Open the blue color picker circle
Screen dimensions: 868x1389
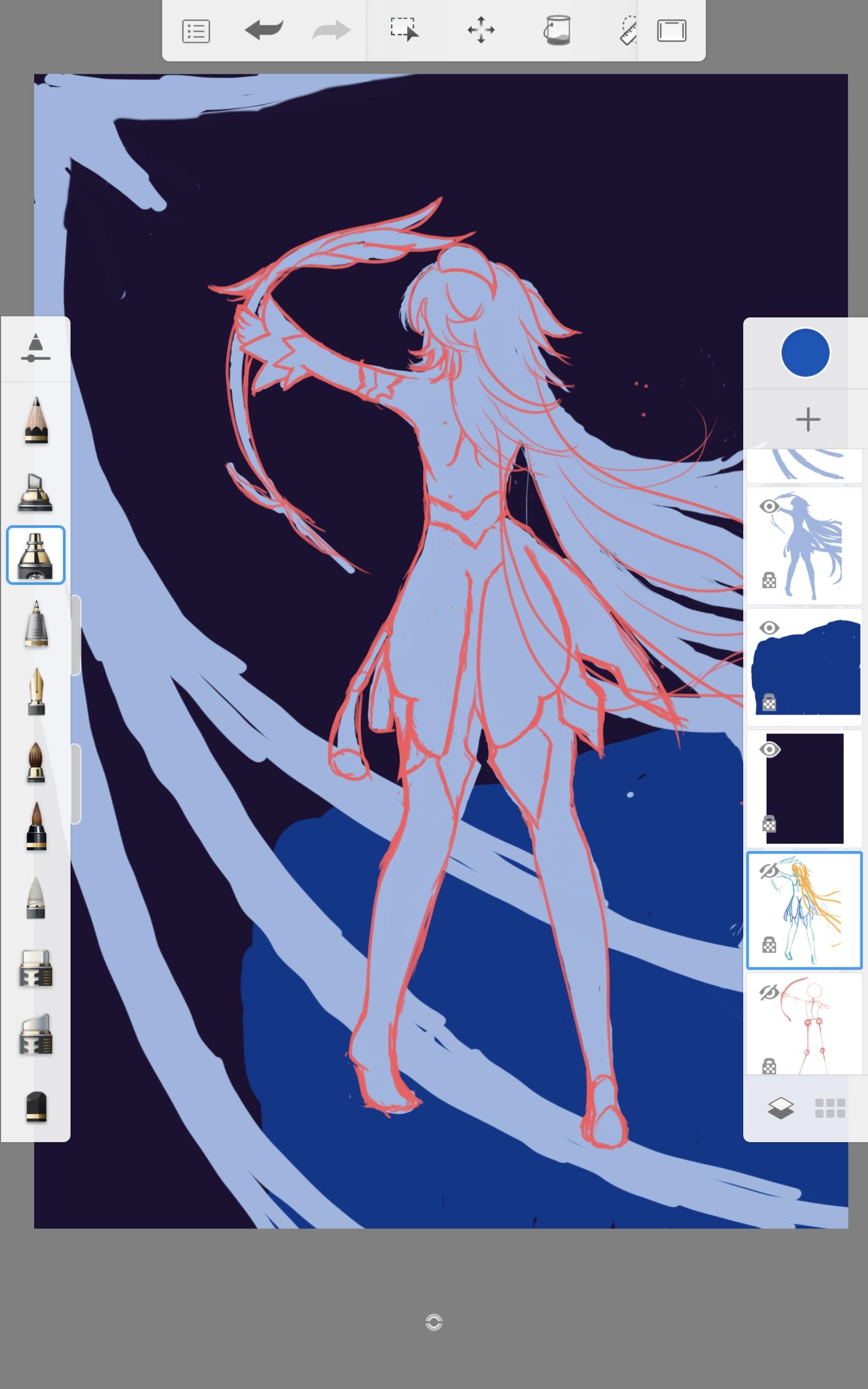point(805,353)
